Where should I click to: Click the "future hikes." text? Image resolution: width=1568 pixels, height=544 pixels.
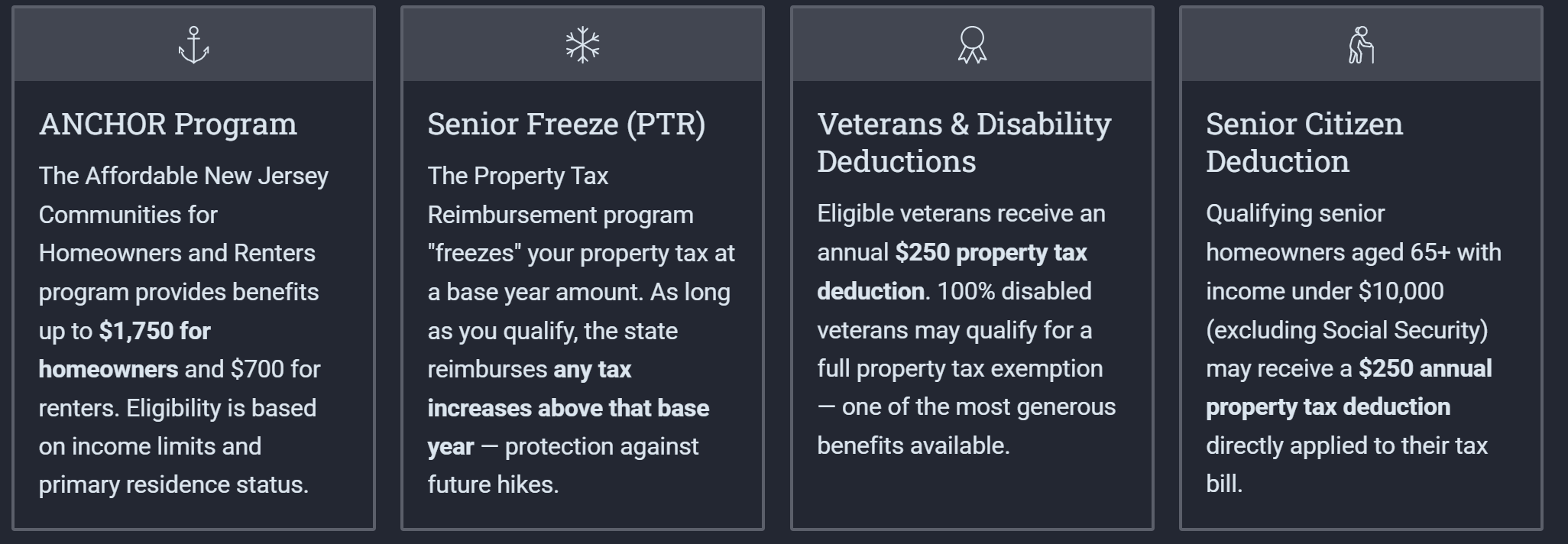coord(493,485)
